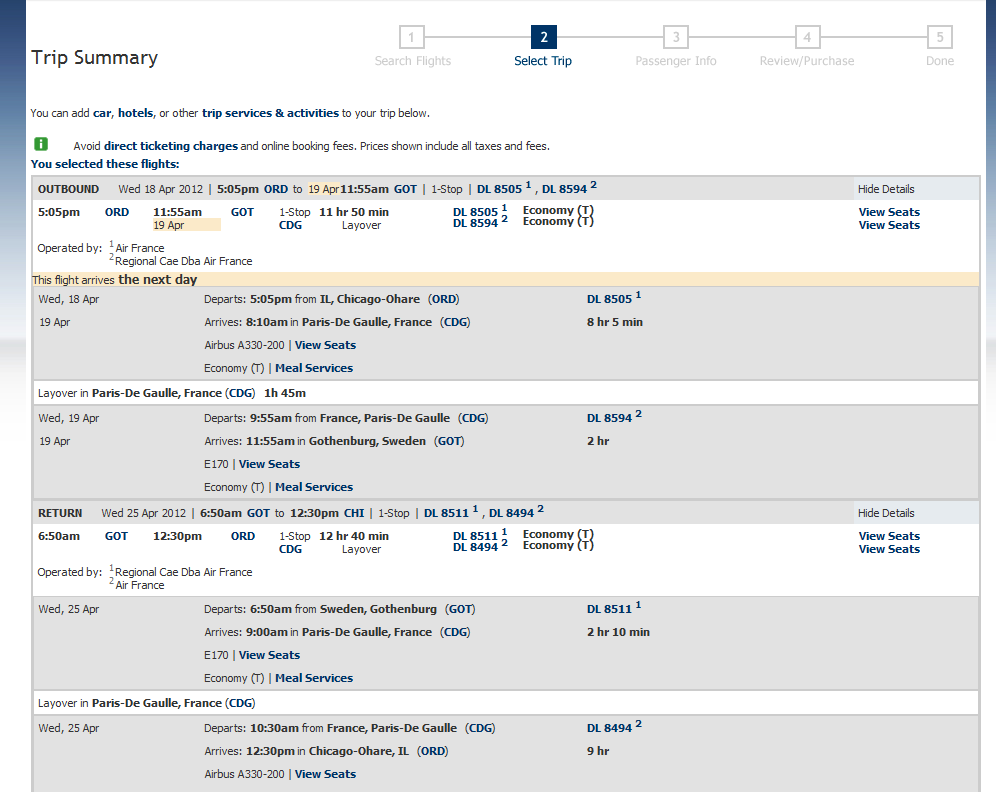Click step 4 Review/Purchase box
Viewport: 996px width, 792px height.
[807, 38]
